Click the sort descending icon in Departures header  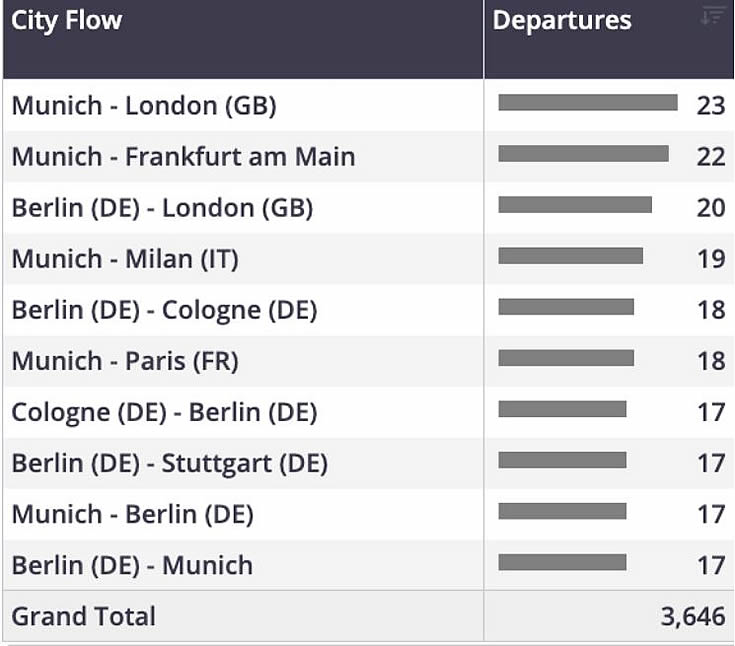point(712,15)
